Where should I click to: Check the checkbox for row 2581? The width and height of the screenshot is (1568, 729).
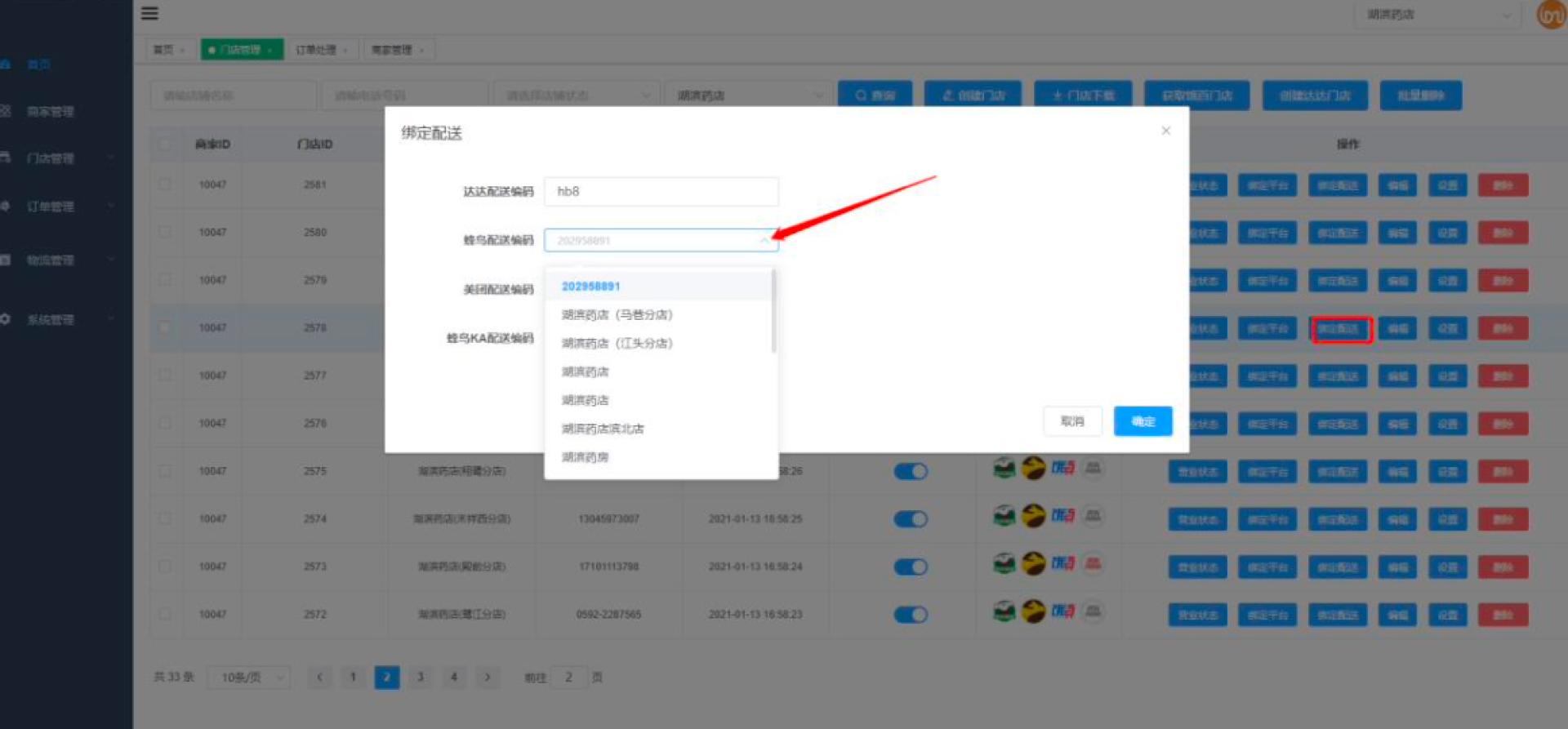[x=165, y=184]
